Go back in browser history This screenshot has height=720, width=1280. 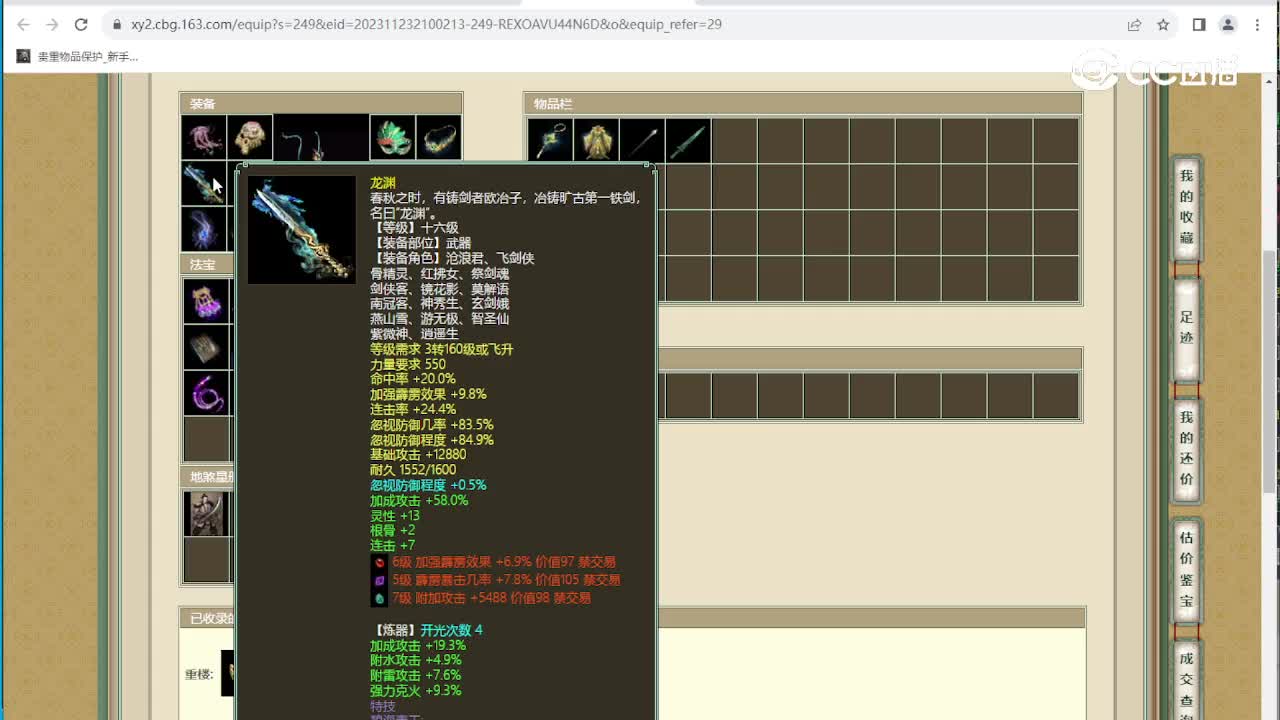[x=24, y=24]
